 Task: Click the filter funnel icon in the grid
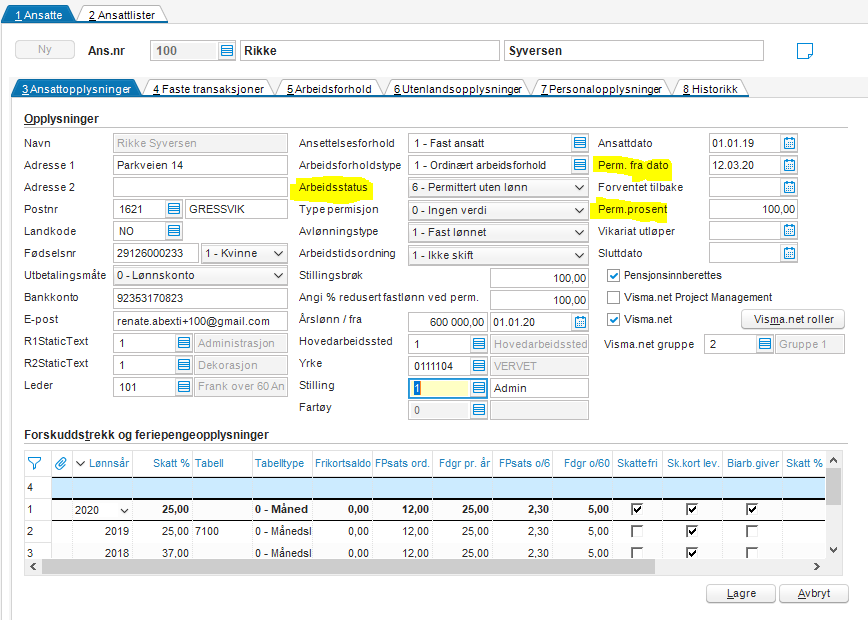[35, 463]
